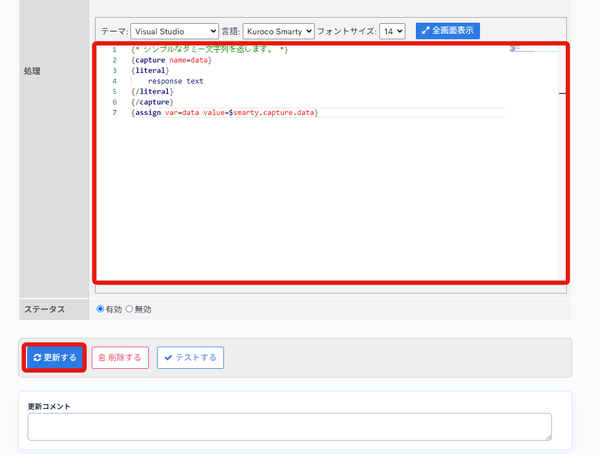600x455 pixels.
Task: Click the {capture name=data} code line
Action: coord(171,60)
